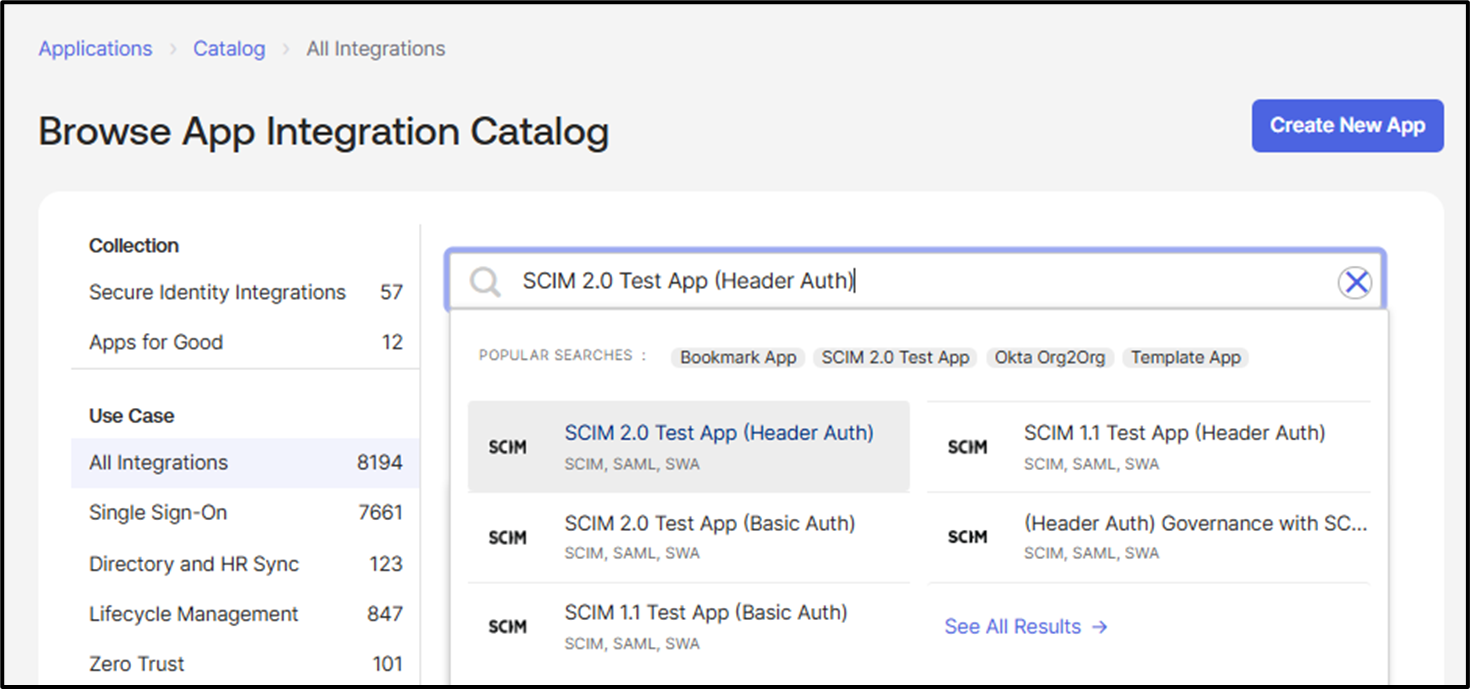Click POPULAR SEARCHES label
The width and height of the screenshot is (1470, 689).
(563, 356)
